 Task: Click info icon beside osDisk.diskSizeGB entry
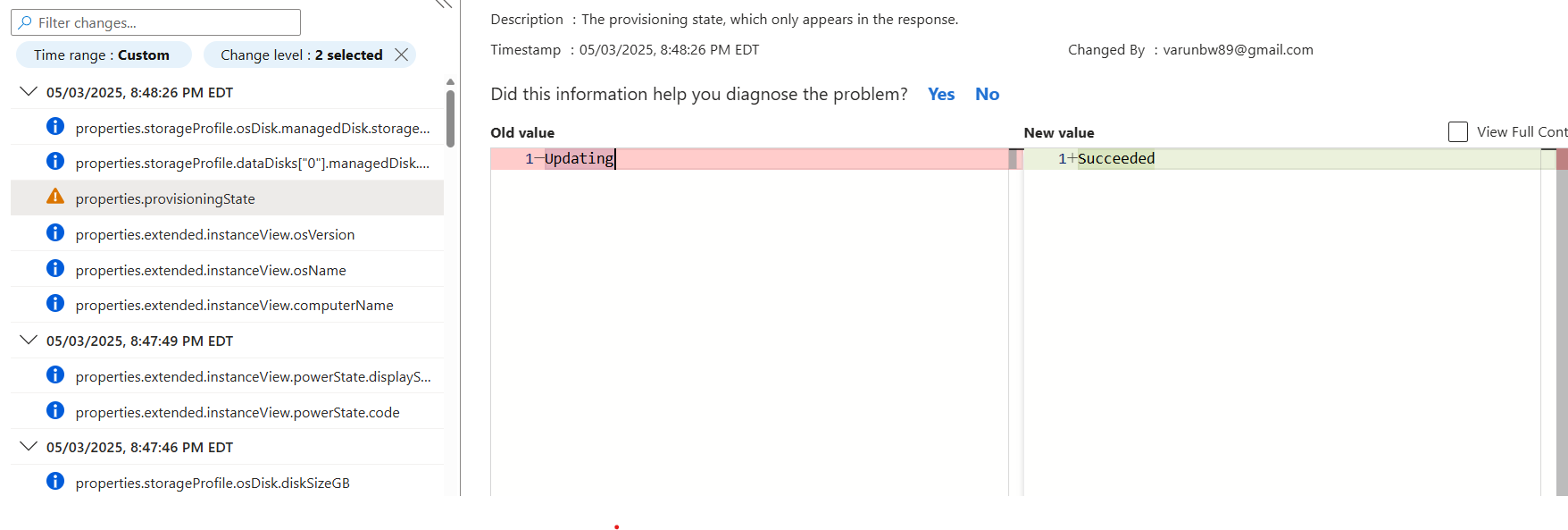pyautogui.click(x=55, y=481)
